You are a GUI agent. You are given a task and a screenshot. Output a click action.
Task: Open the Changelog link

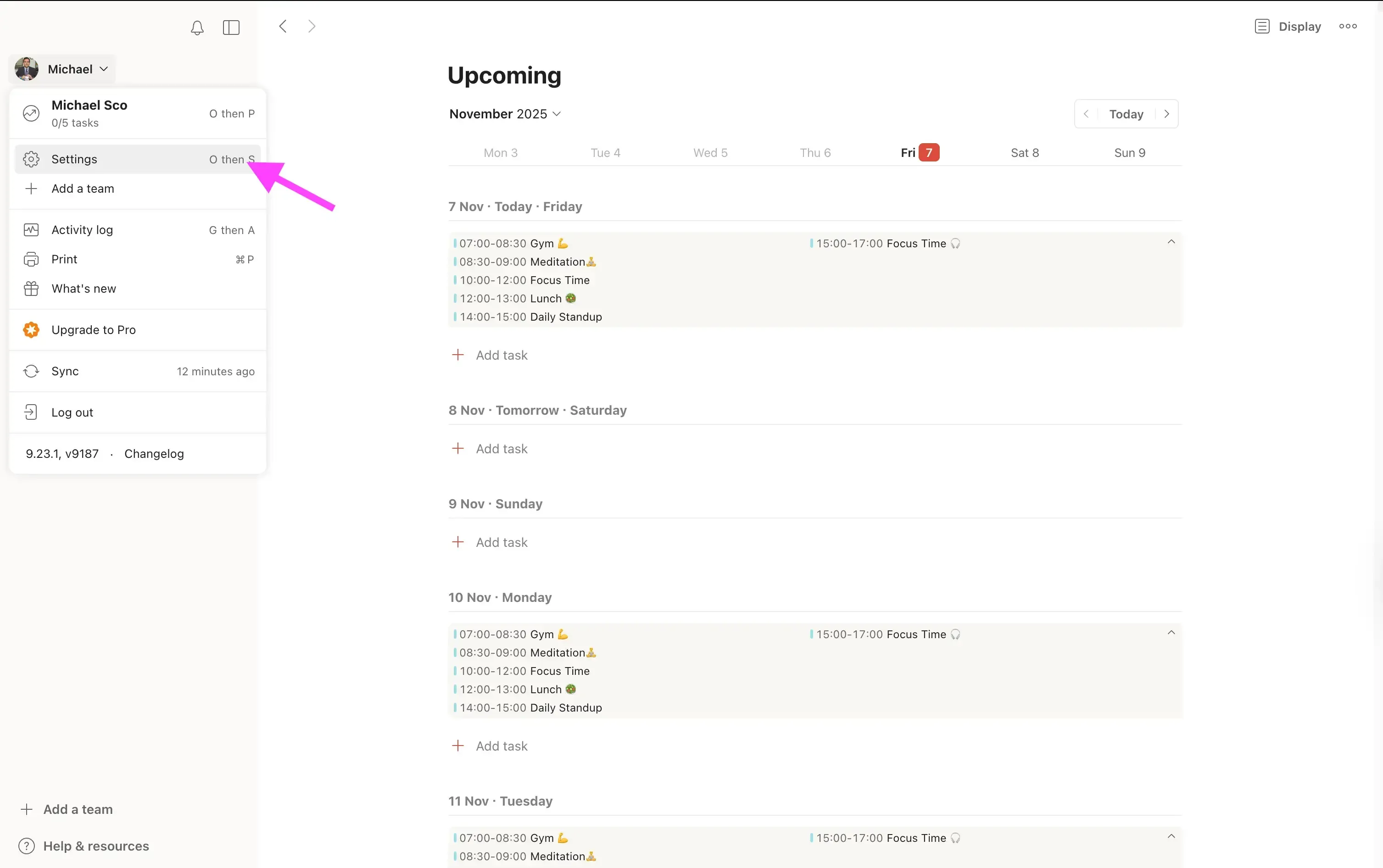click(154, 454)
